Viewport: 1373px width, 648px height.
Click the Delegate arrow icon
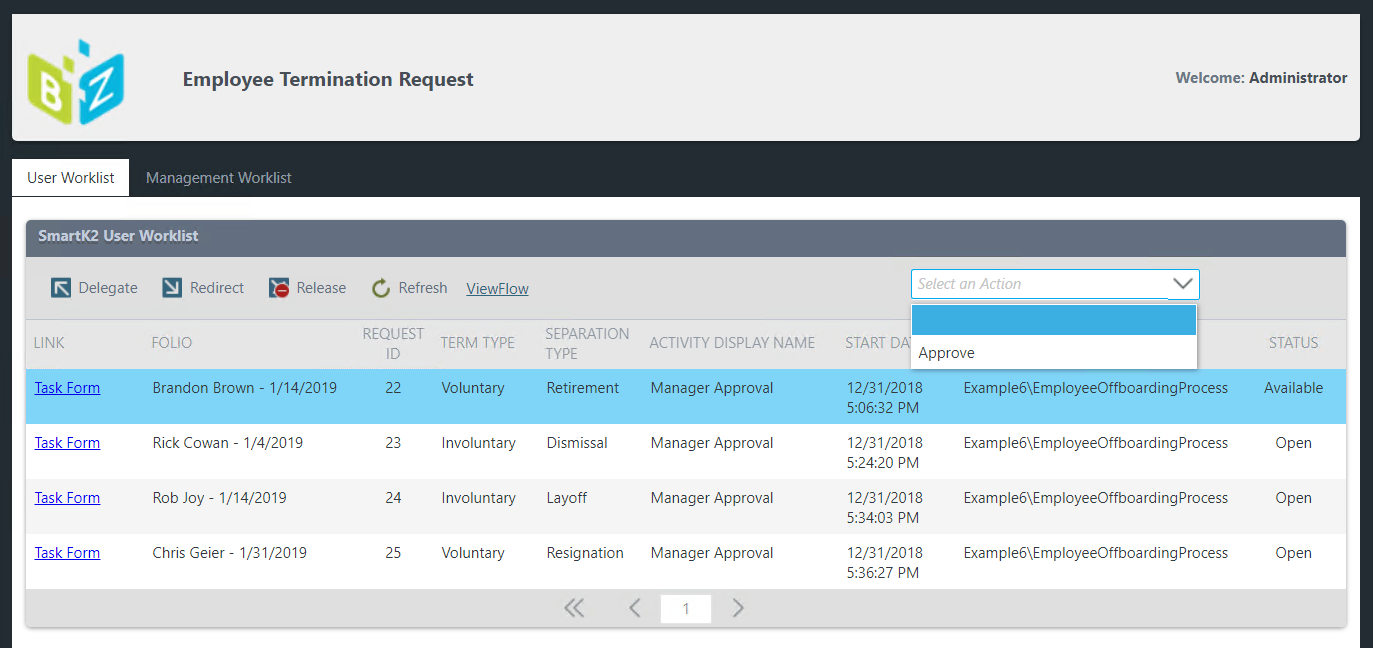click(x=61, y=288)
